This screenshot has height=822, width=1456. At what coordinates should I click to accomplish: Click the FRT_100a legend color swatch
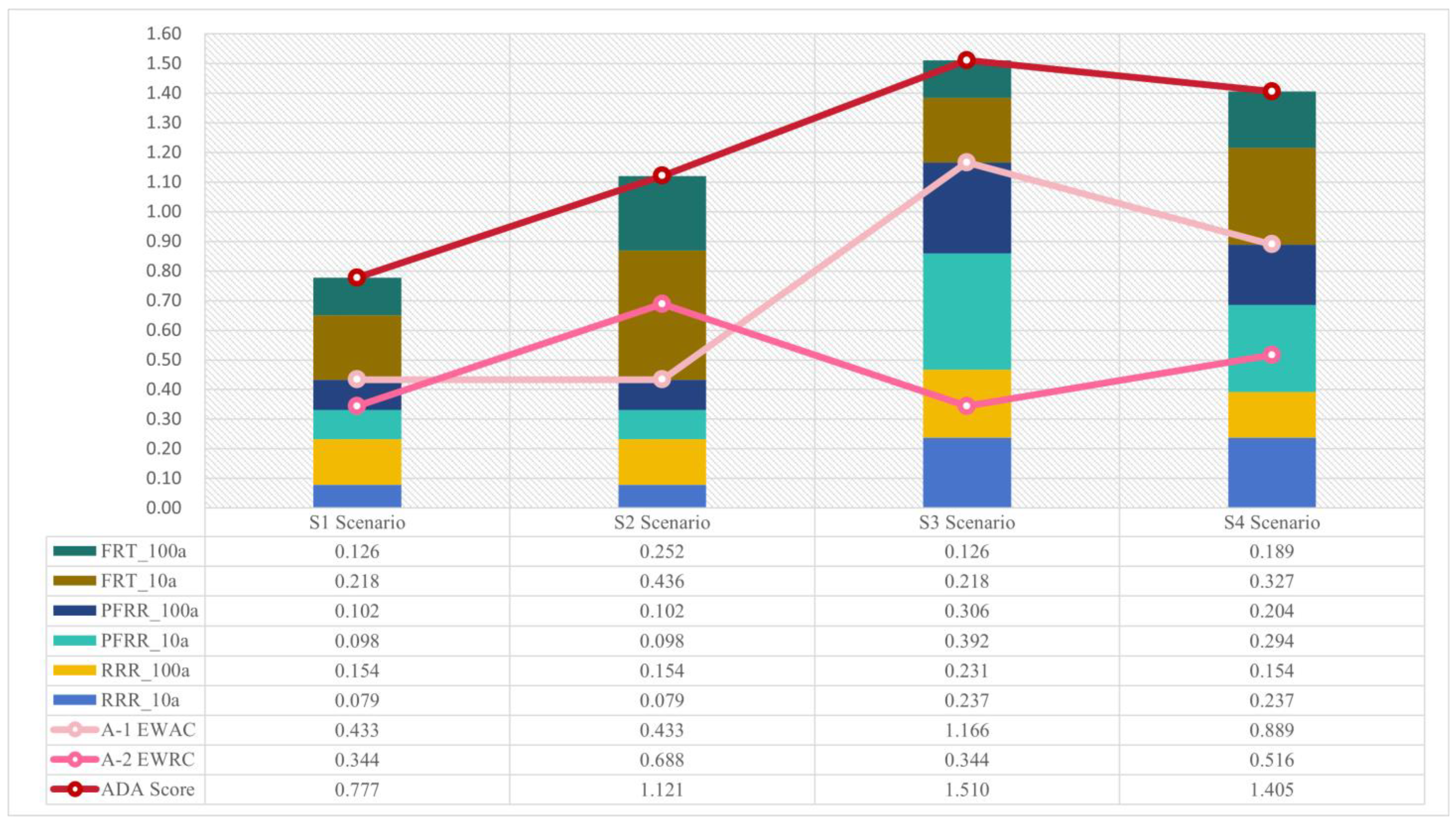point(74,551)
